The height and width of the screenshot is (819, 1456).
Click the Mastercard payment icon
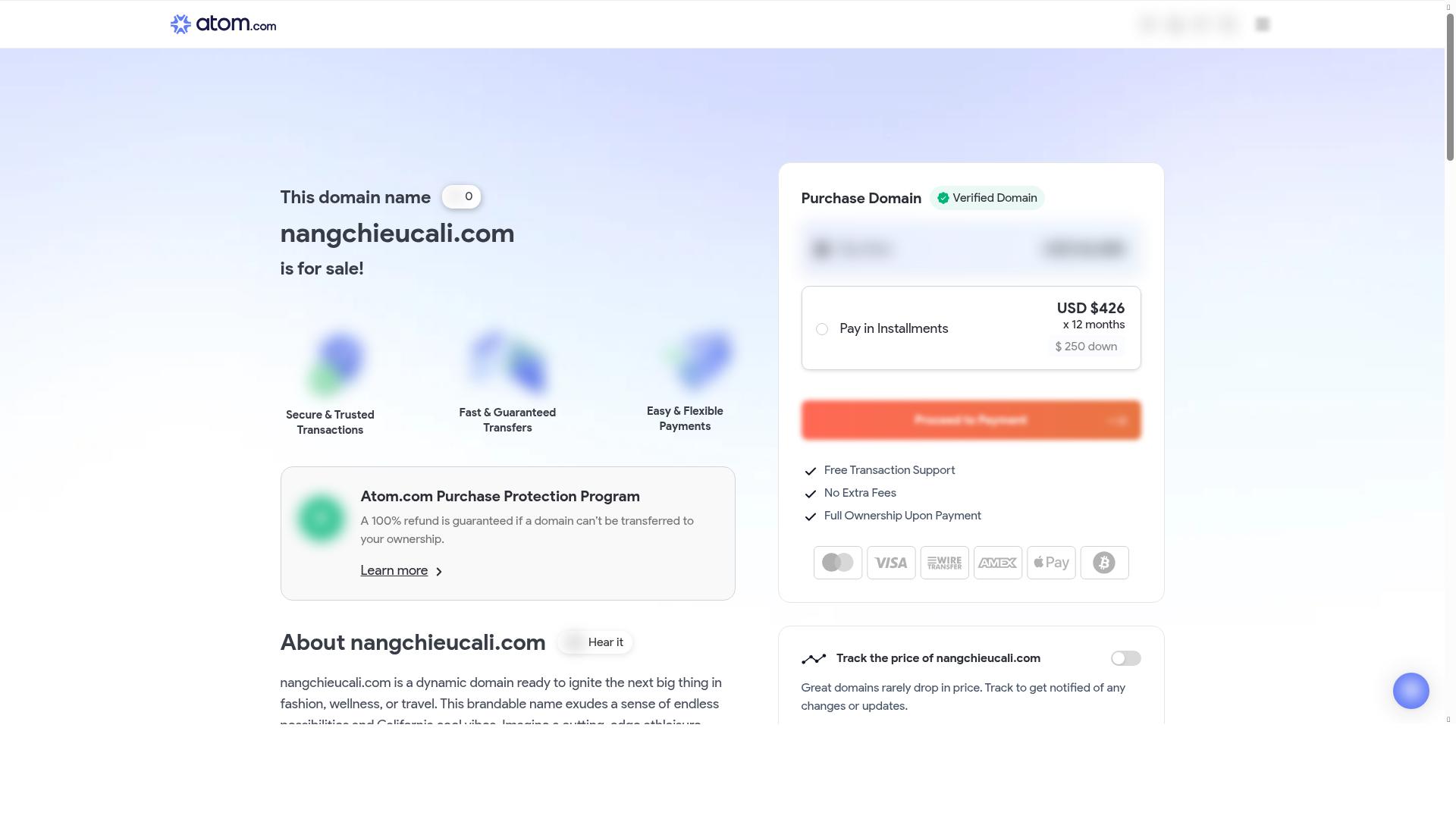(838, 563)
